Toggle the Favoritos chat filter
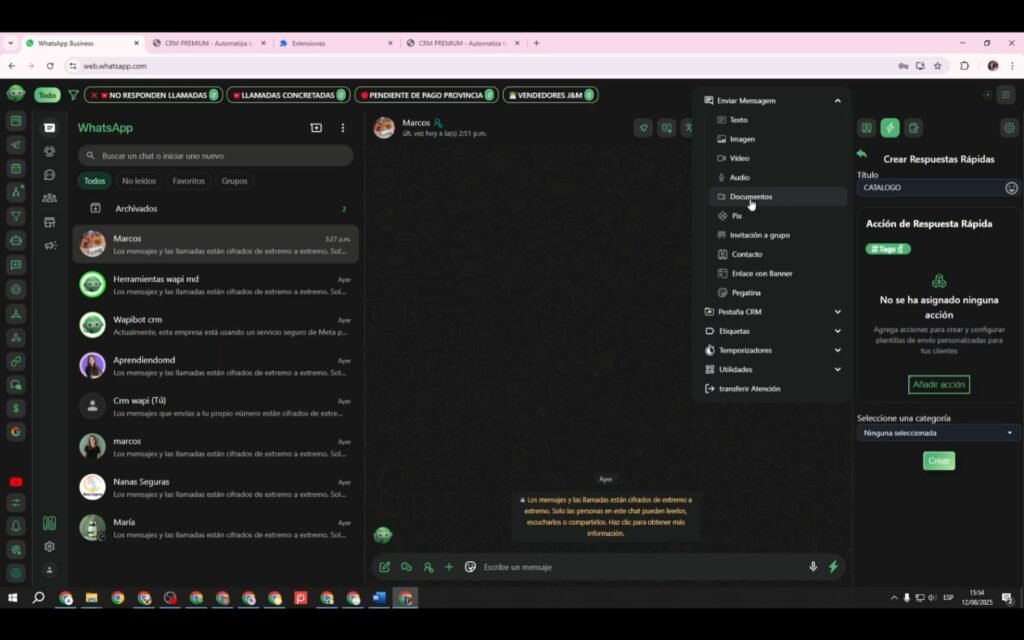This screenshot has width=1024, height=640. click(x=188, y=181)
